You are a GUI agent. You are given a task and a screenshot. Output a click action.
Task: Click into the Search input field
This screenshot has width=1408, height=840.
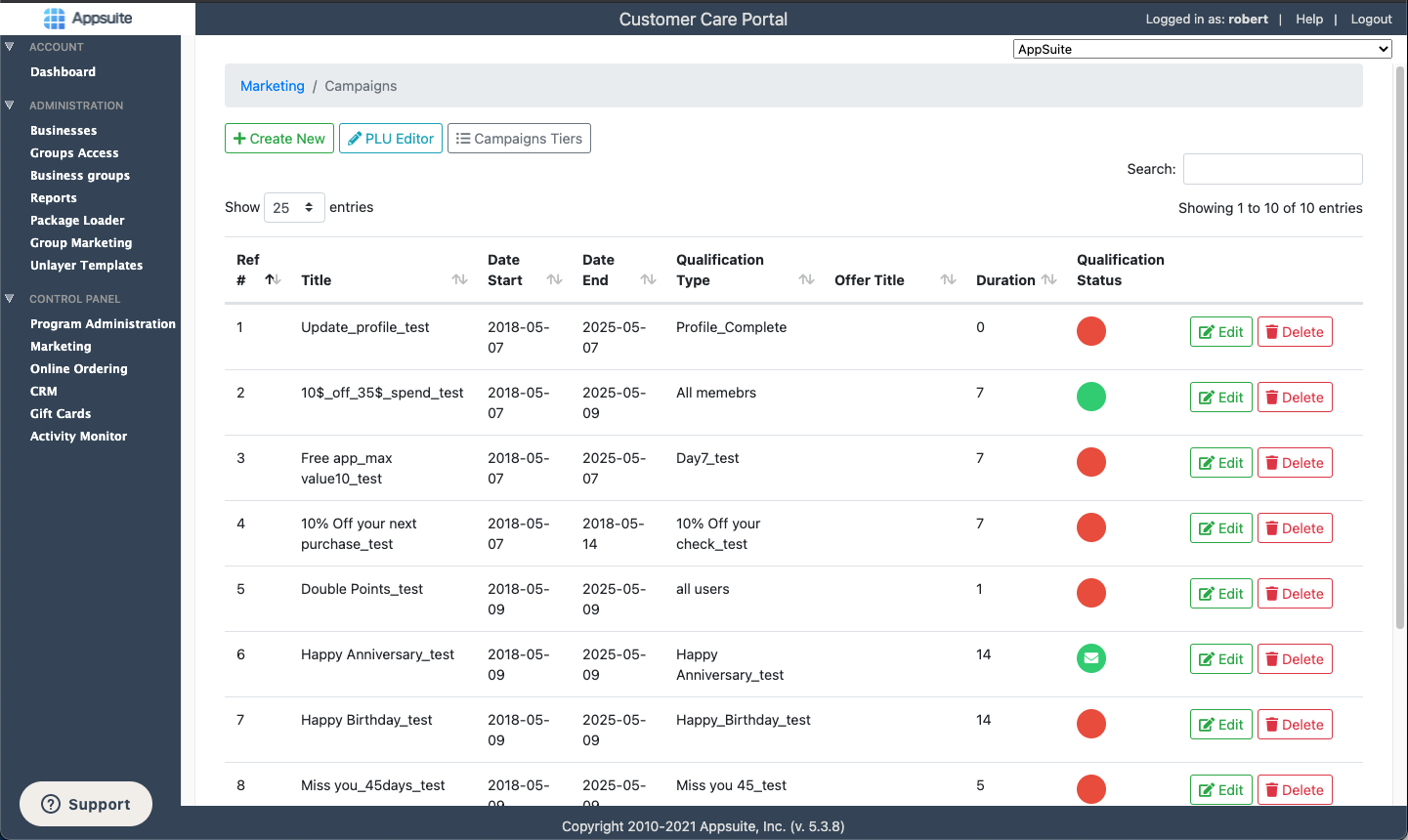tap(1272, 169)
